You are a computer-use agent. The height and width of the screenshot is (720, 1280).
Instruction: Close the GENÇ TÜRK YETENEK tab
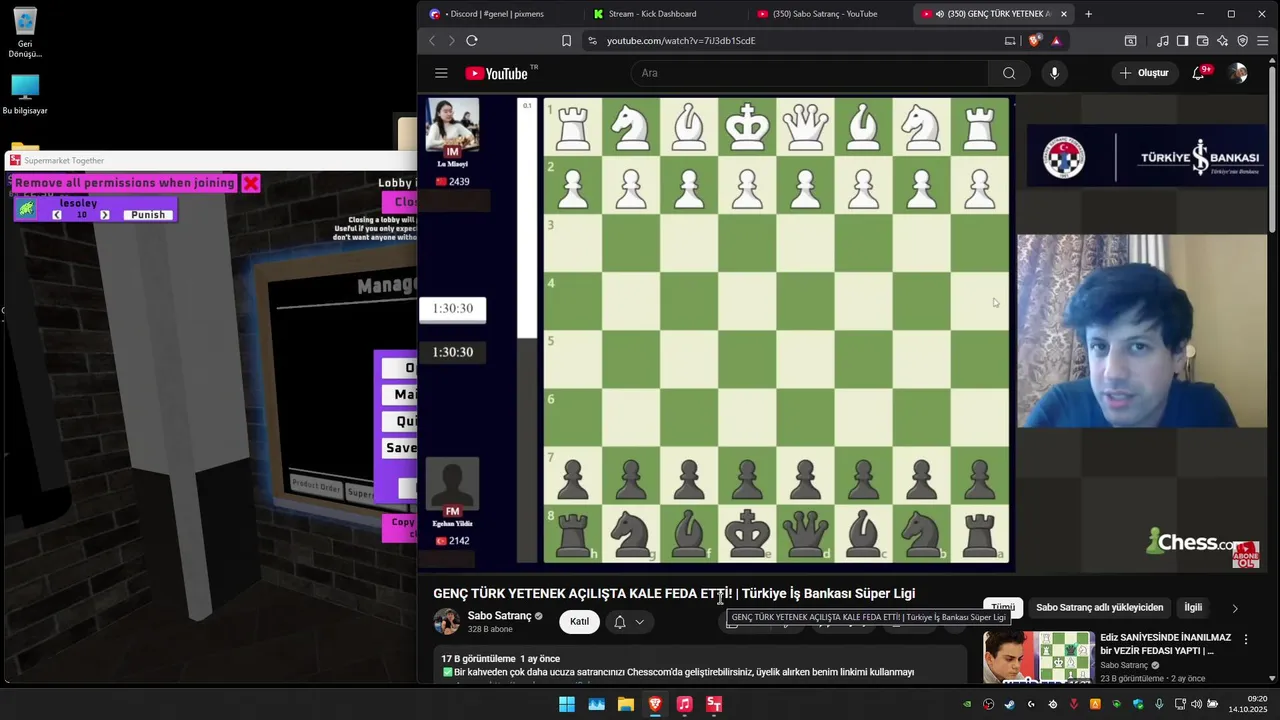click(1064, 14)
